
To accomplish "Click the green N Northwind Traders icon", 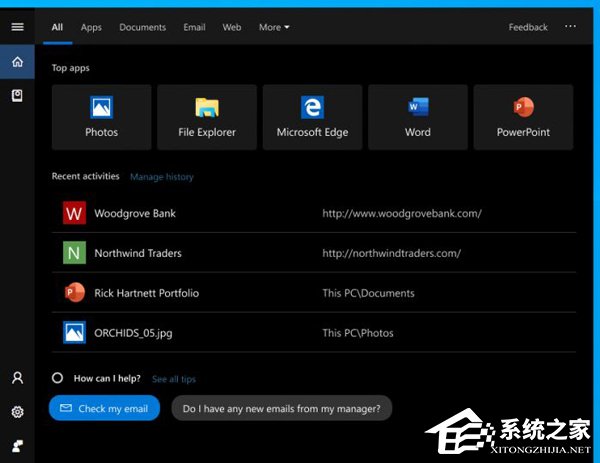I will 74,253.
